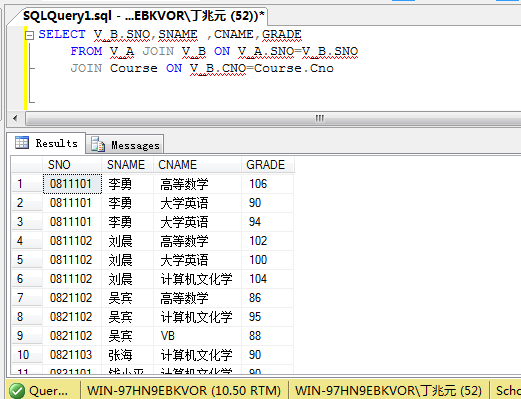Click the FROM keyword in editor
521x399 pixels.
pos(86,51)
